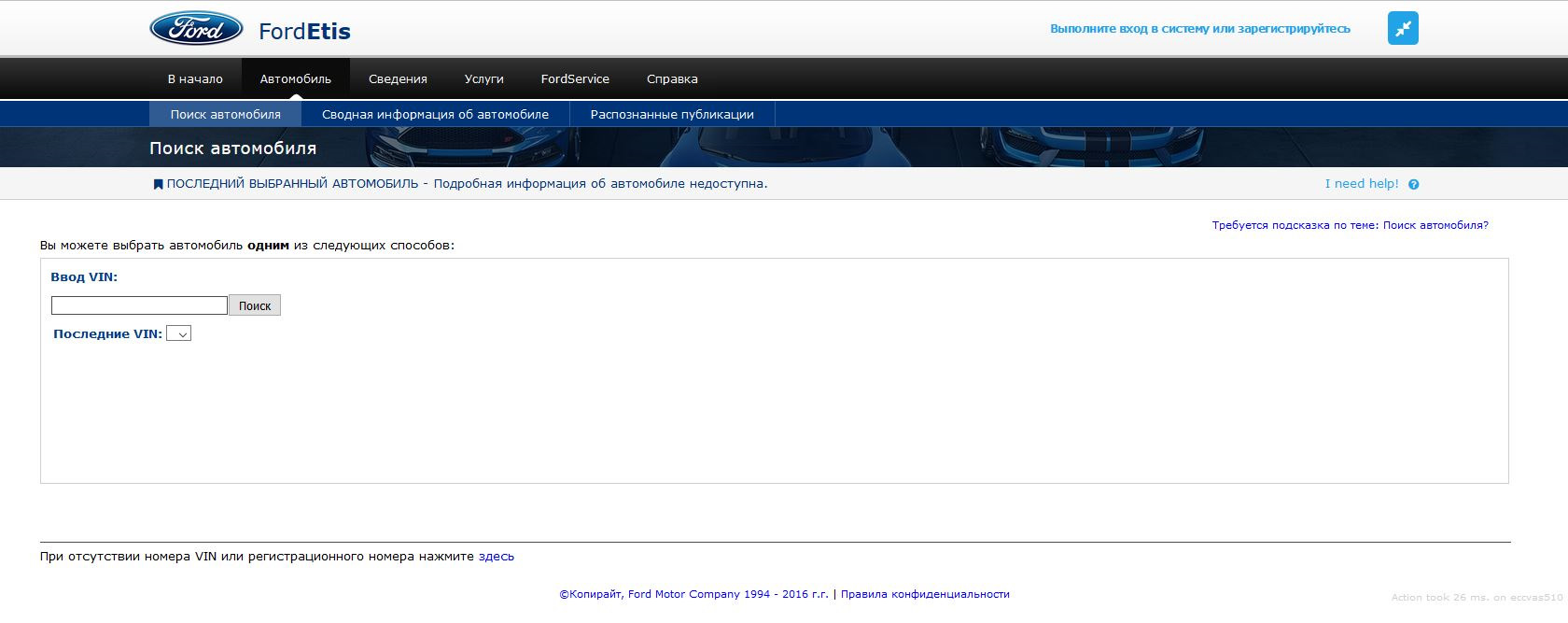Switch to Поиск автомобиля tab
The image size is (1568, 623).
click(x=225, y=114)
